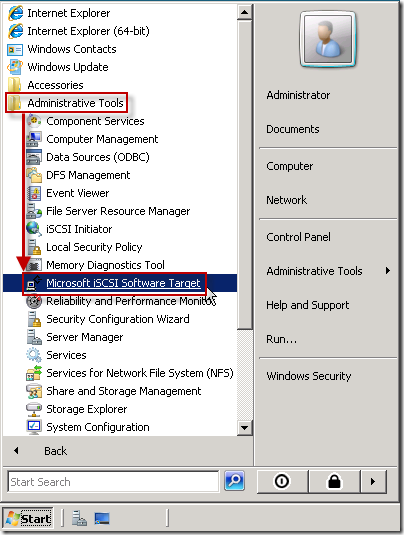Click the lock computer button
404x535 pixels.
coord(334,481)
